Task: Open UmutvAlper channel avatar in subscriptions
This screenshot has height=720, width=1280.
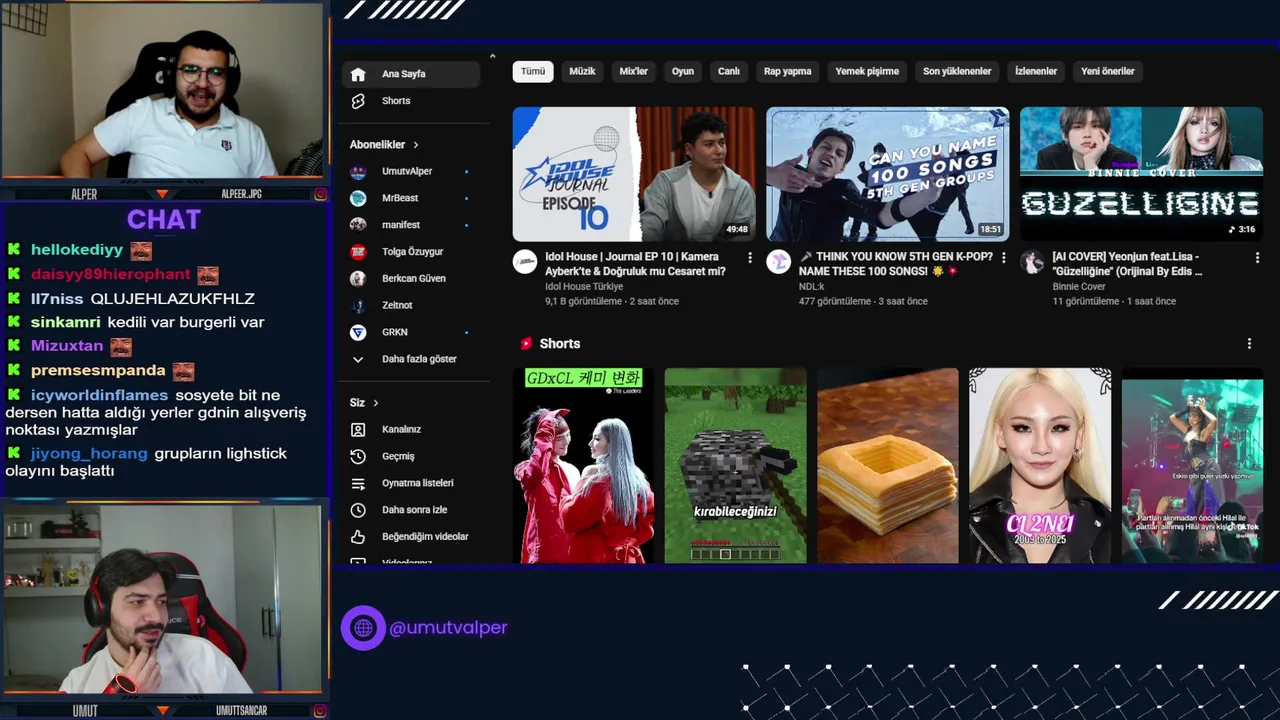Action: 358,171
